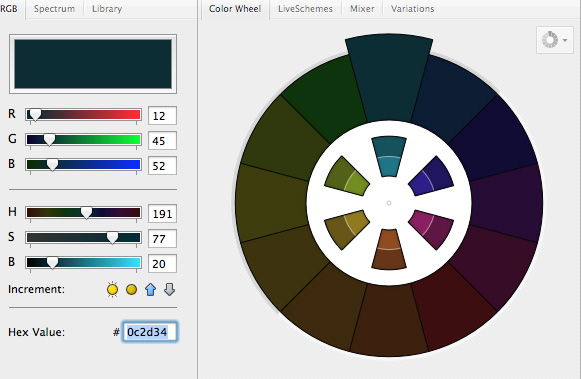Click the H hue slider handle
The image size is (581, 379).
86,213
